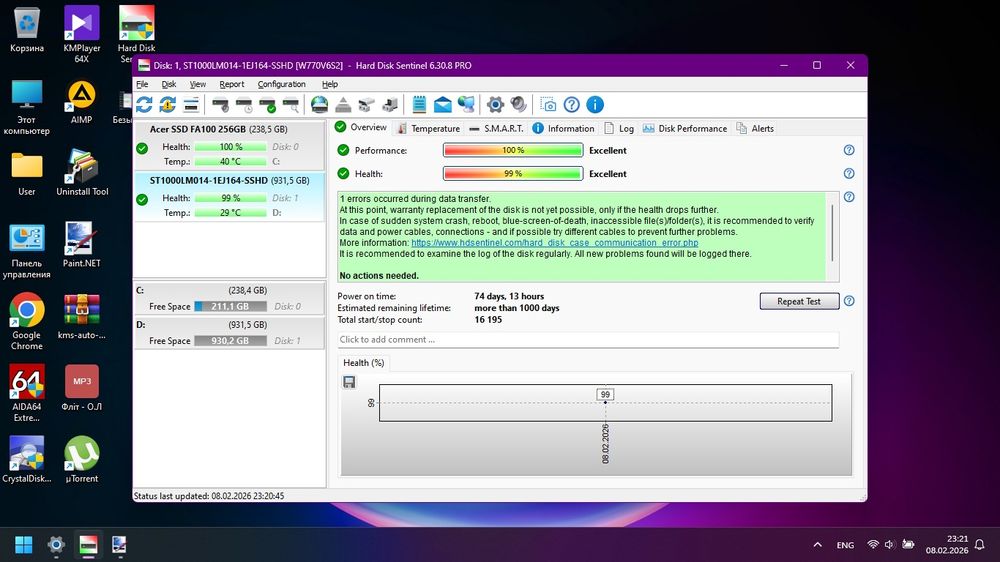1000x562 pixels.
Task: Click the globe disk toolbar icon
Action: (x=320, y=105)
